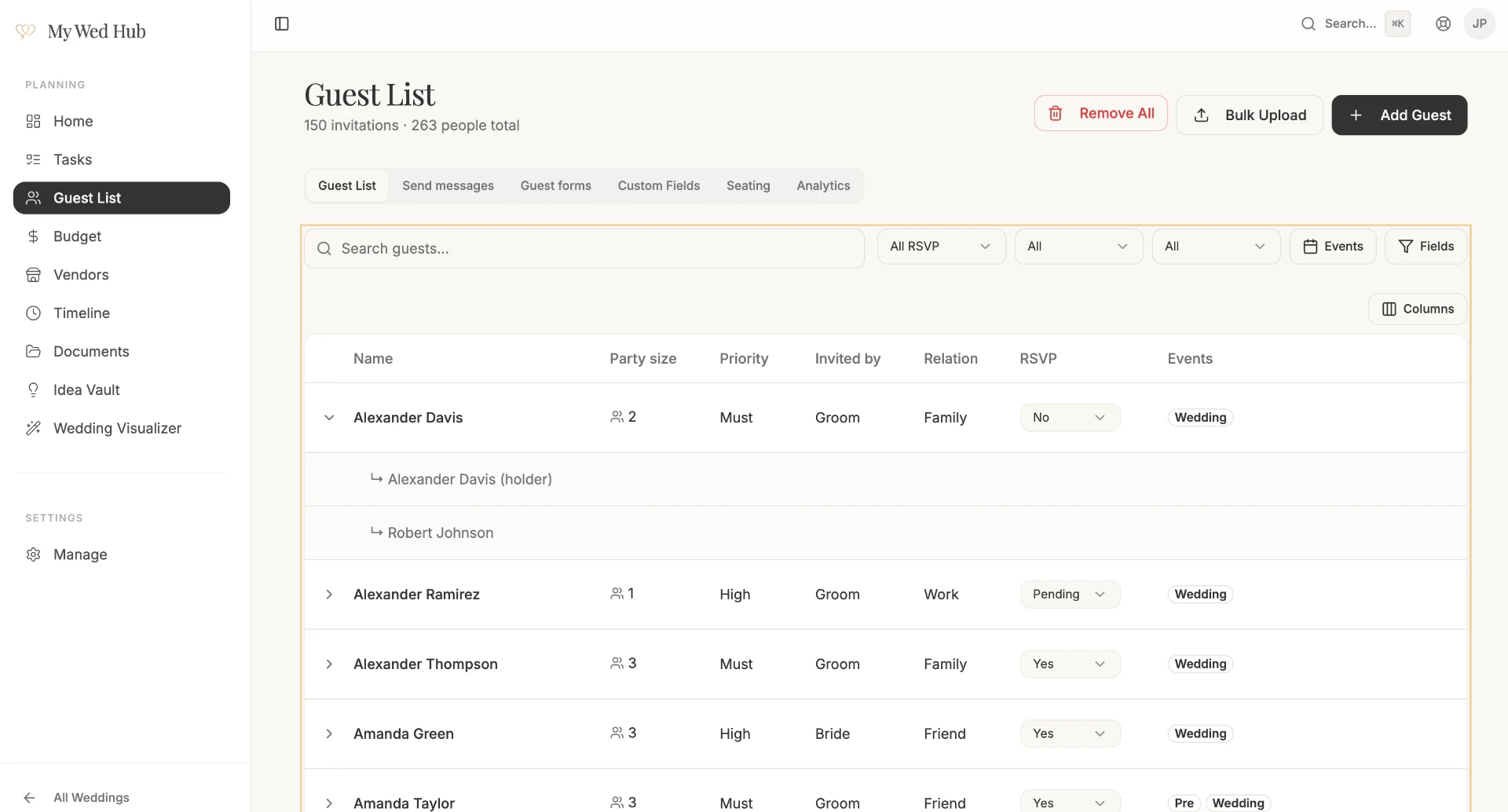Click party size icon for Alexander Davis
1508x812 pixels.
coord(617,417)
